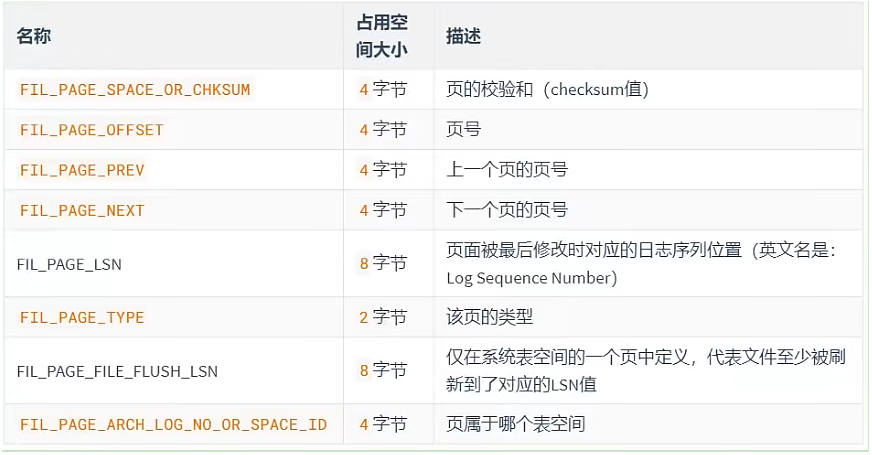This screenshot has width=872, height=455.
Task: Click the 名称 column header
Action: (34, 36)
